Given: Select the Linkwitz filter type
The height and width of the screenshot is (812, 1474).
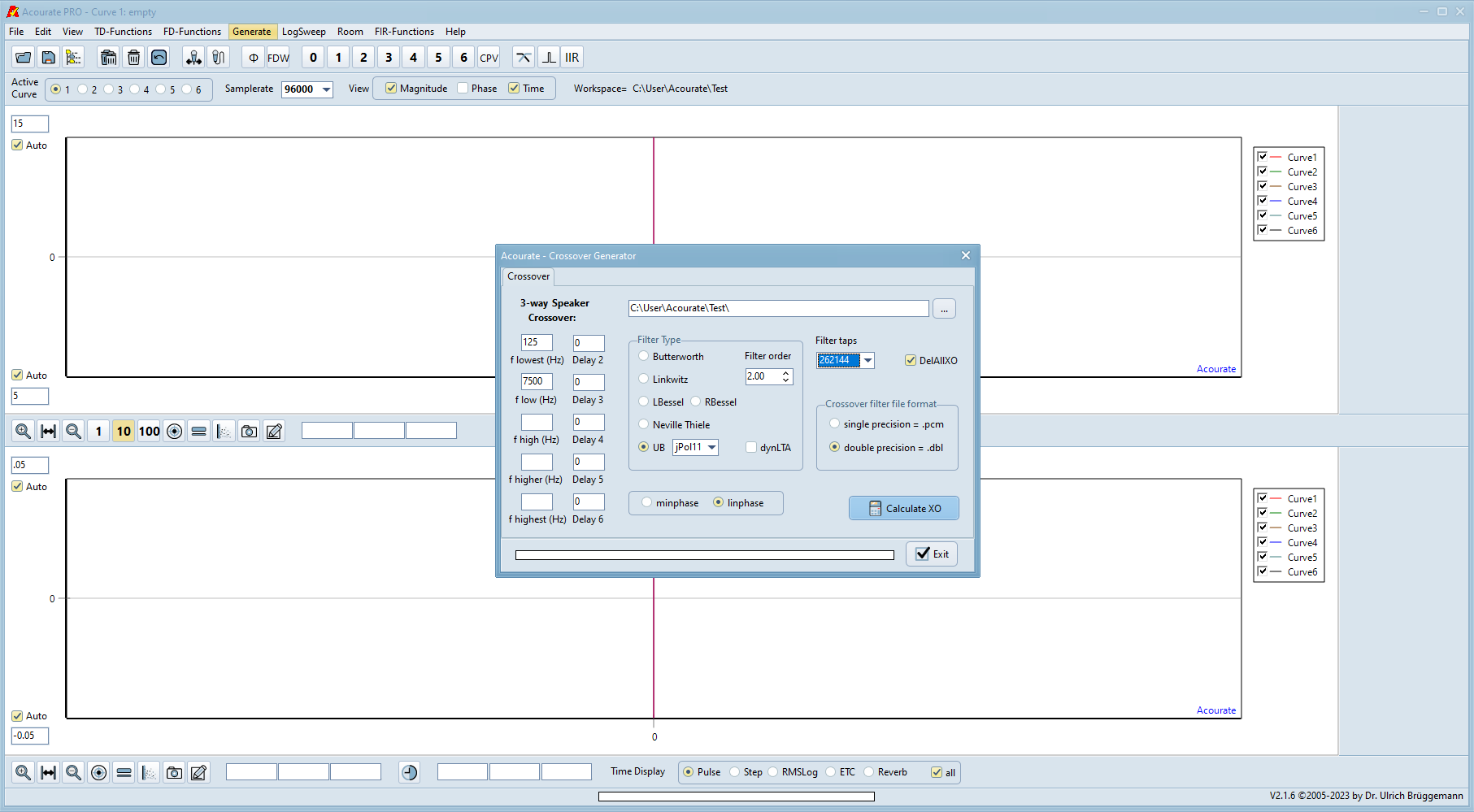Looking at the screenshot, I should click(x=644, y=380).
